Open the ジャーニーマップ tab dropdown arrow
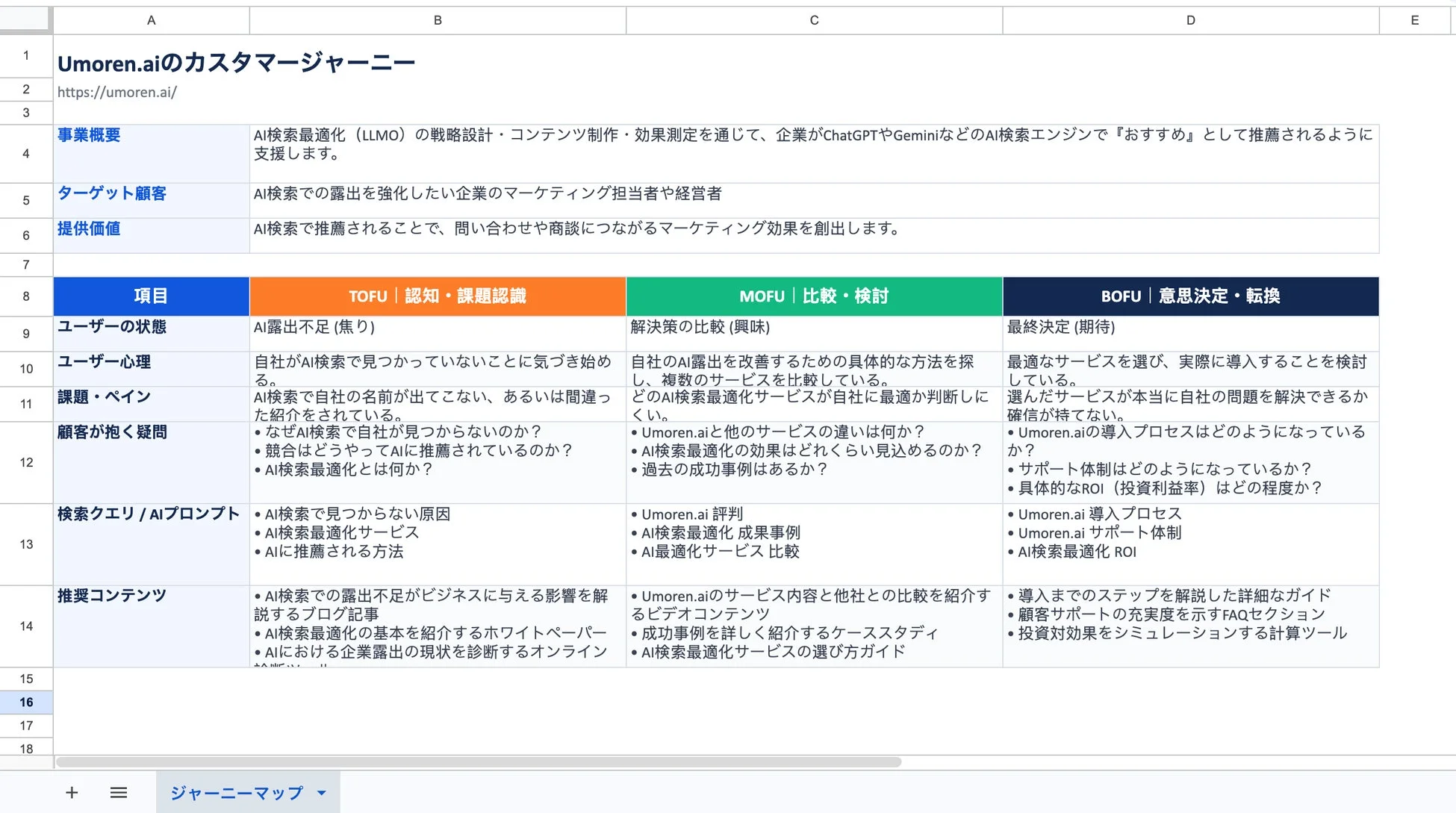The width and height of the screenshot is (1456, 813). click(322, 793)
